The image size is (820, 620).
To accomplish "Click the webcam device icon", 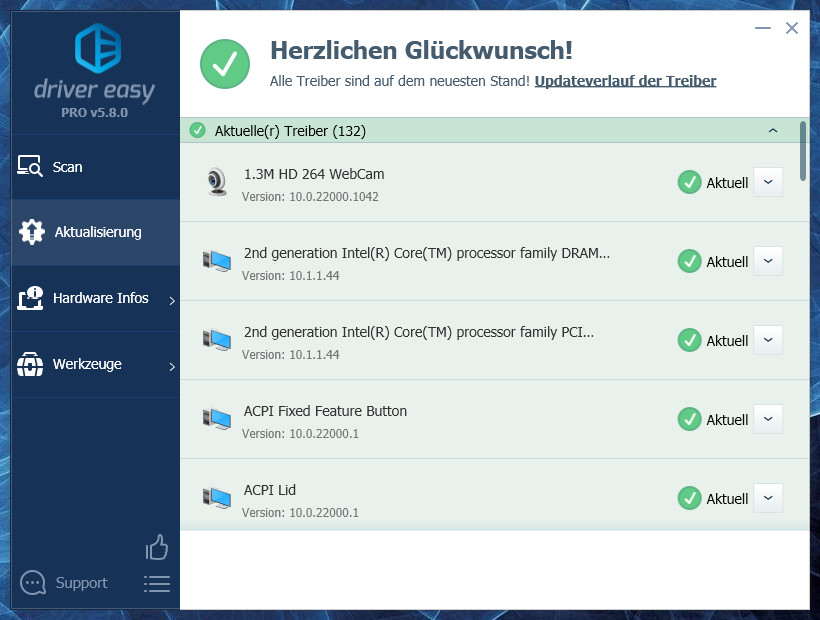I will [217, 181].
